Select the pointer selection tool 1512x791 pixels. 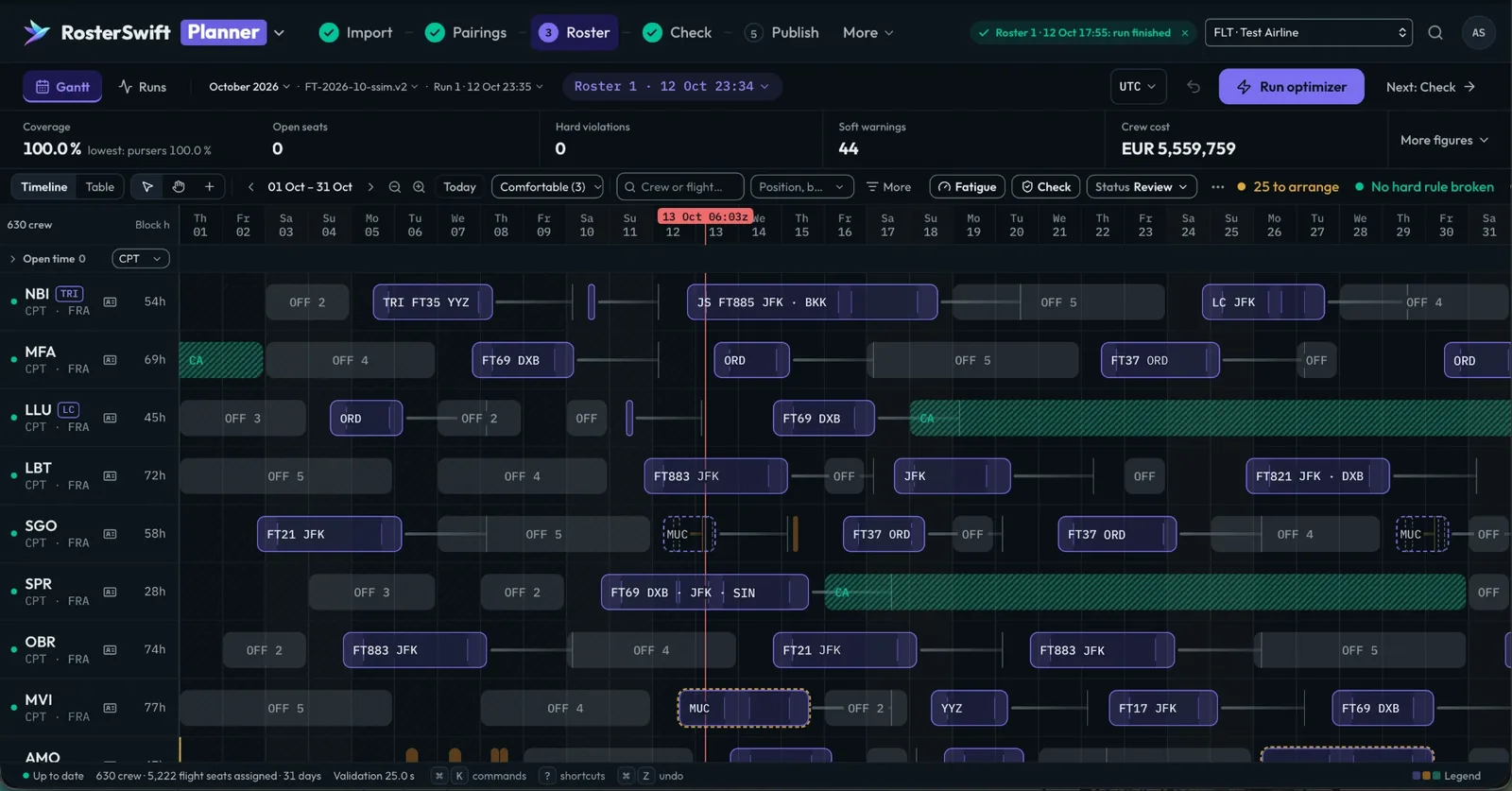(x=147, y=187)
